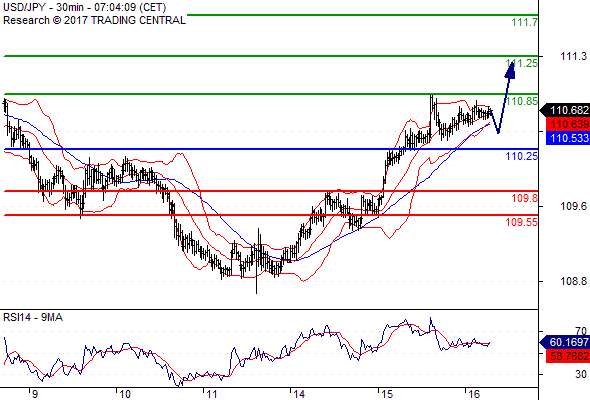Click the 111.3 price axis label
The width and height of the screenshot is (590, 400).
point(573,56)
